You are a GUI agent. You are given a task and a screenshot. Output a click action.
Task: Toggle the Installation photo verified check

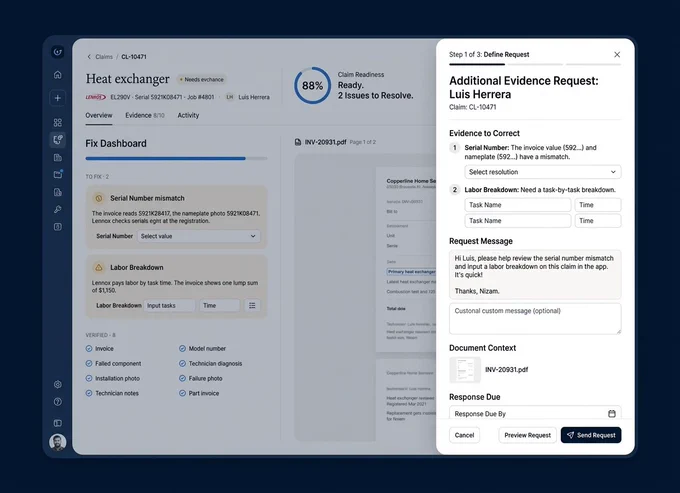pos(89,379)
